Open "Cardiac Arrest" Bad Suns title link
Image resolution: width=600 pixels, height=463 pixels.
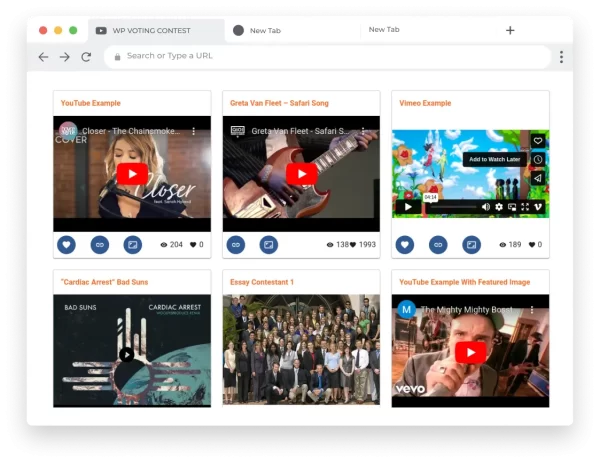104,282
